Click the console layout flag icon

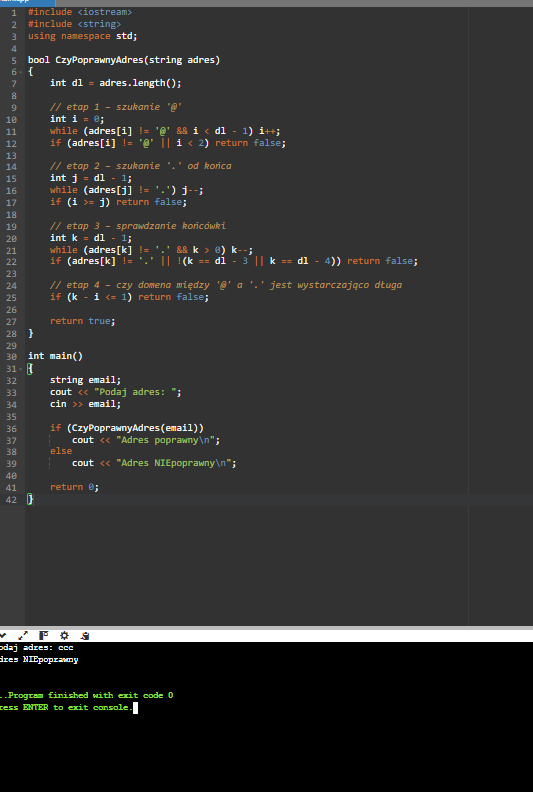44,635
